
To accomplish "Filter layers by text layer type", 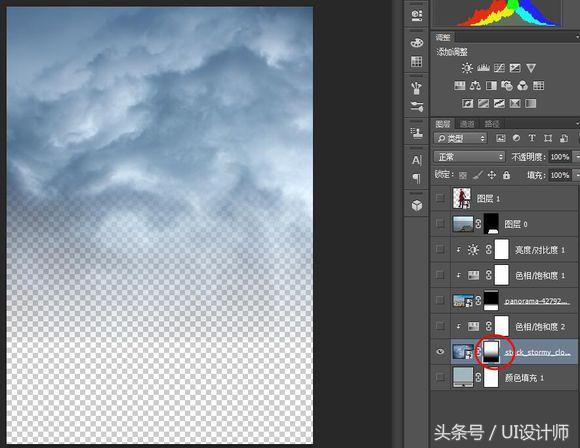I will click(x=532, y=138).
